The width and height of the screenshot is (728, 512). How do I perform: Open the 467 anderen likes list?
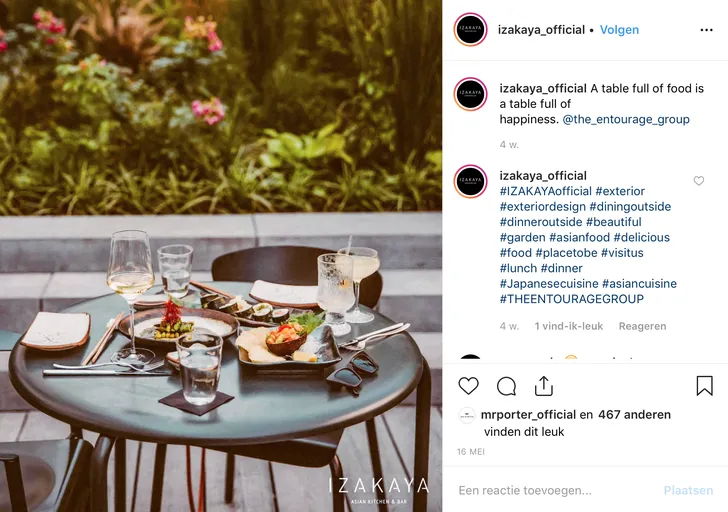point(634,415)
